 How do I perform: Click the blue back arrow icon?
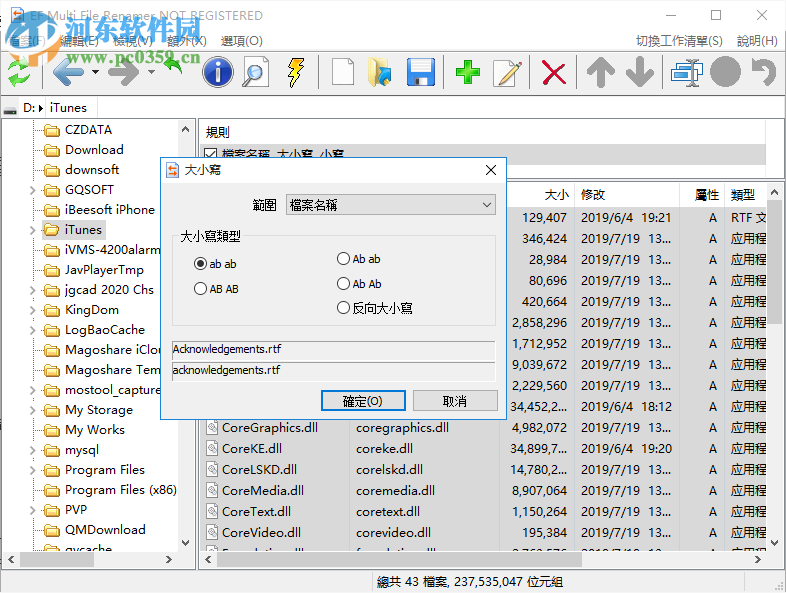click(x=68, y=72)
